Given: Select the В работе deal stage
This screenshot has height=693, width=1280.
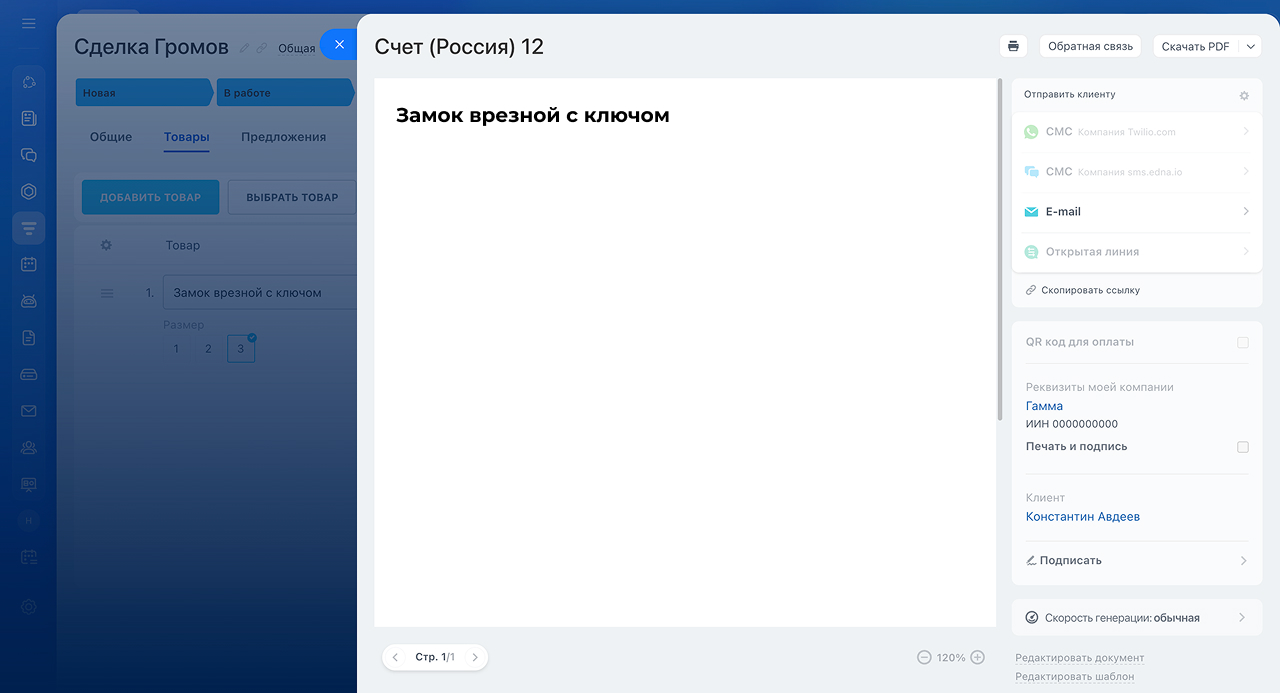Looking at the screenshot, I should (285, 93).
